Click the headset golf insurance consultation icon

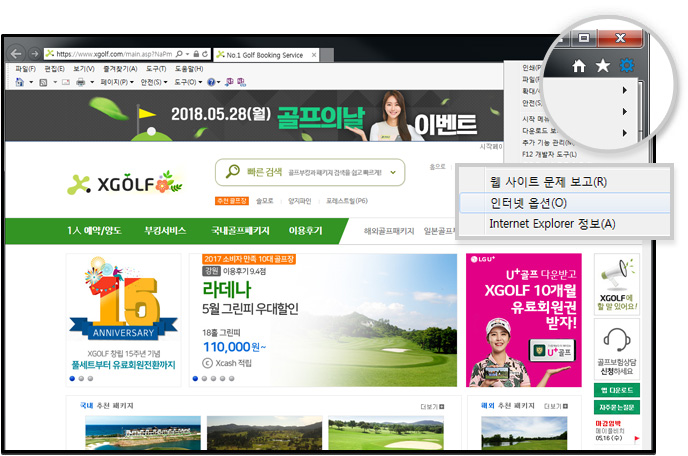[616, 339]
